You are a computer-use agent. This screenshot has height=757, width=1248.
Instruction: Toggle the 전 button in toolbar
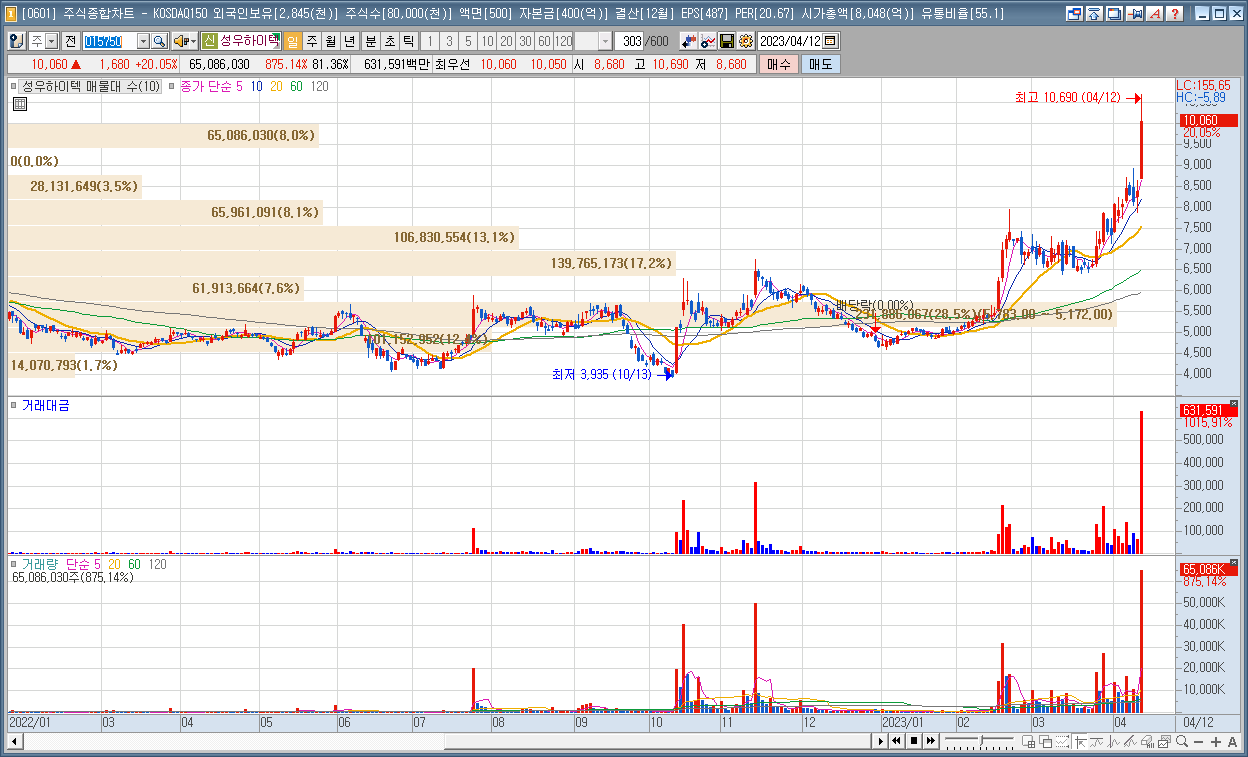tap(71, 41)
